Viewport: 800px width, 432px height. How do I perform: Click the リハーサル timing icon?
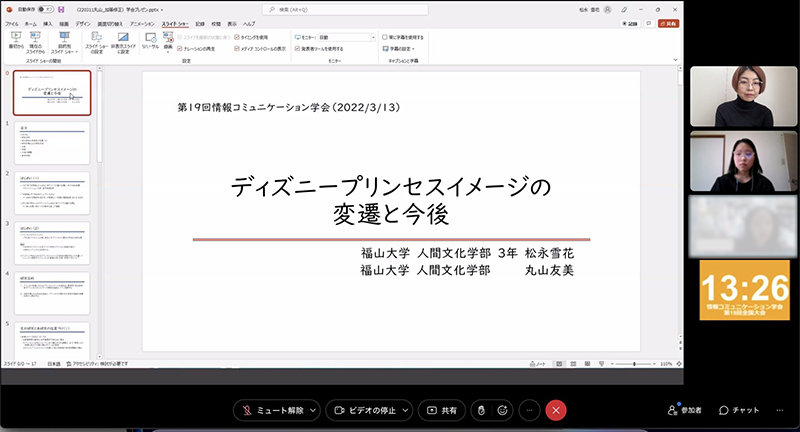[x=149, y=41]
